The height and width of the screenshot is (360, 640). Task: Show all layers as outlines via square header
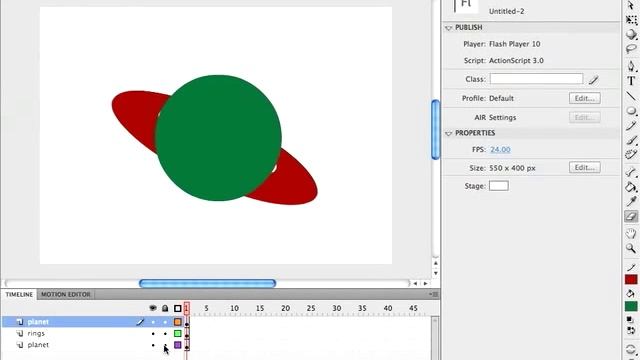(x=178, y=308)
